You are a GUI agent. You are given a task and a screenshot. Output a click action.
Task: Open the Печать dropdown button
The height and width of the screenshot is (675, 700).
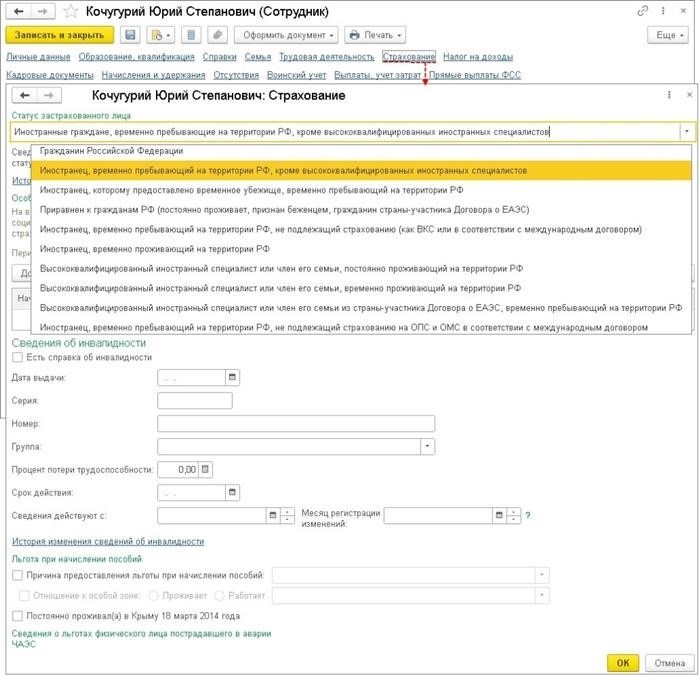[375, 35]
